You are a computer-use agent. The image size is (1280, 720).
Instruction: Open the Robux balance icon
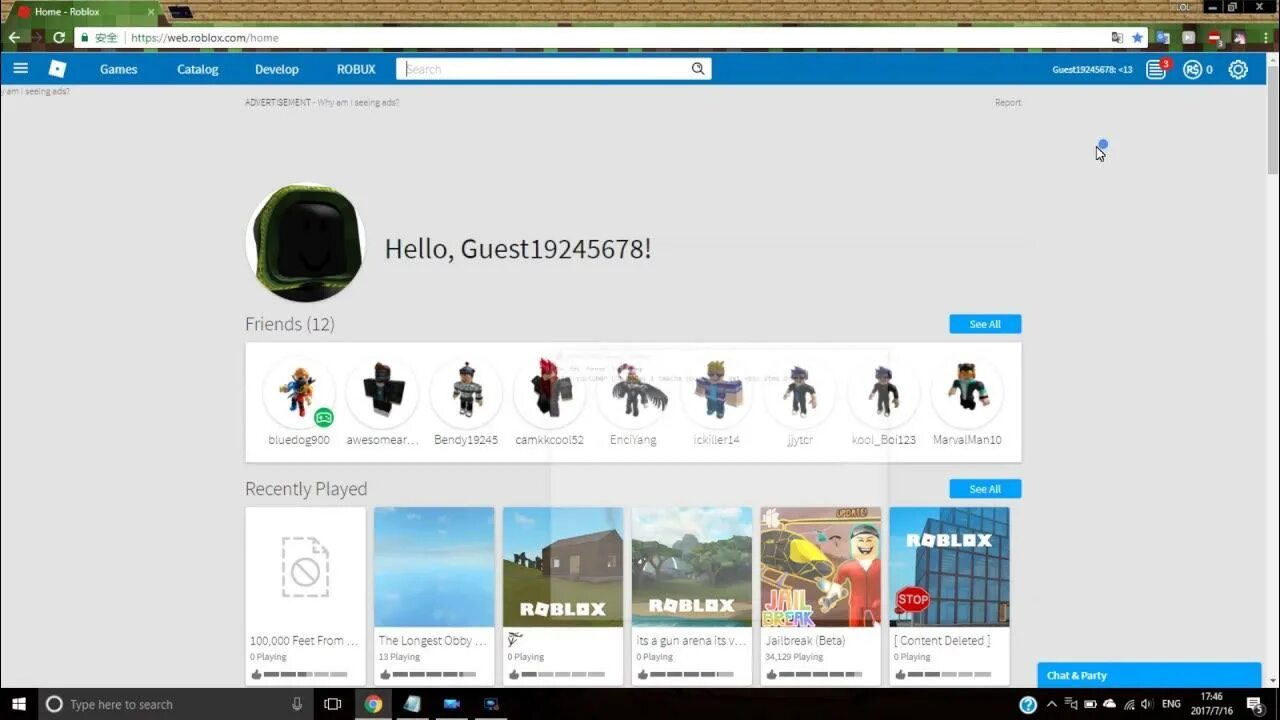pos(1192,69)
